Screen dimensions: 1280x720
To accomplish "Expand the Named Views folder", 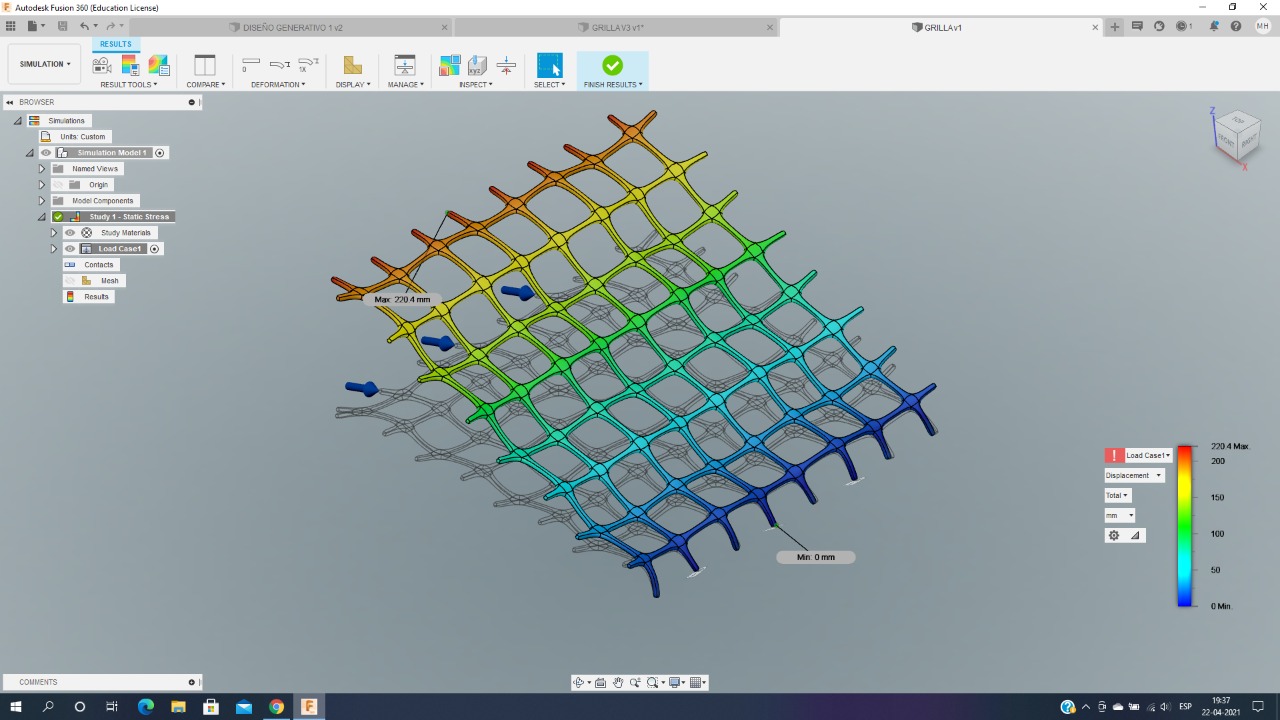I will [42, 169].
